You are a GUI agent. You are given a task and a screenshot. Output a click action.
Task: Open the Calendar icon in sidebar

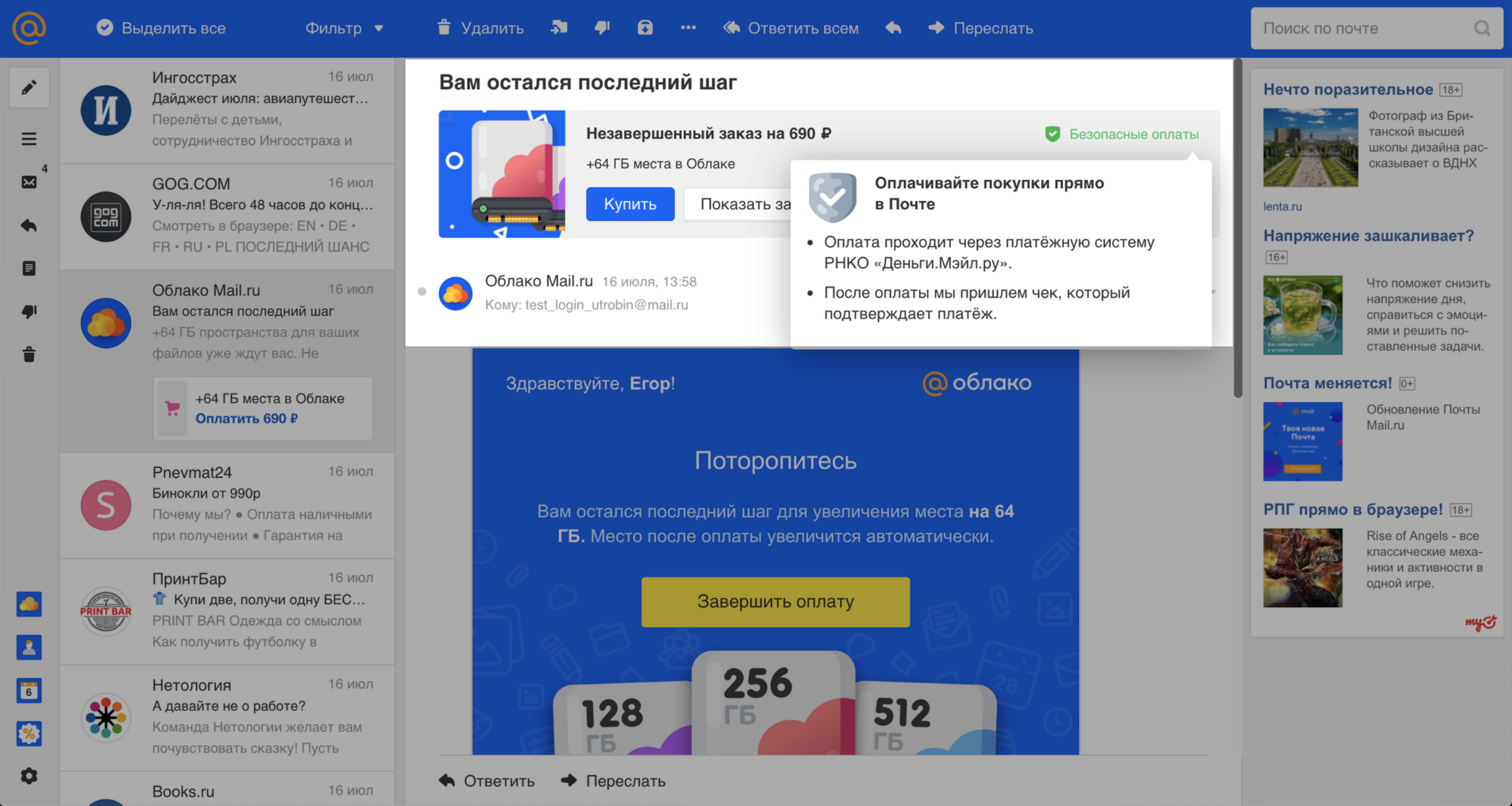(x=29, y=690)
